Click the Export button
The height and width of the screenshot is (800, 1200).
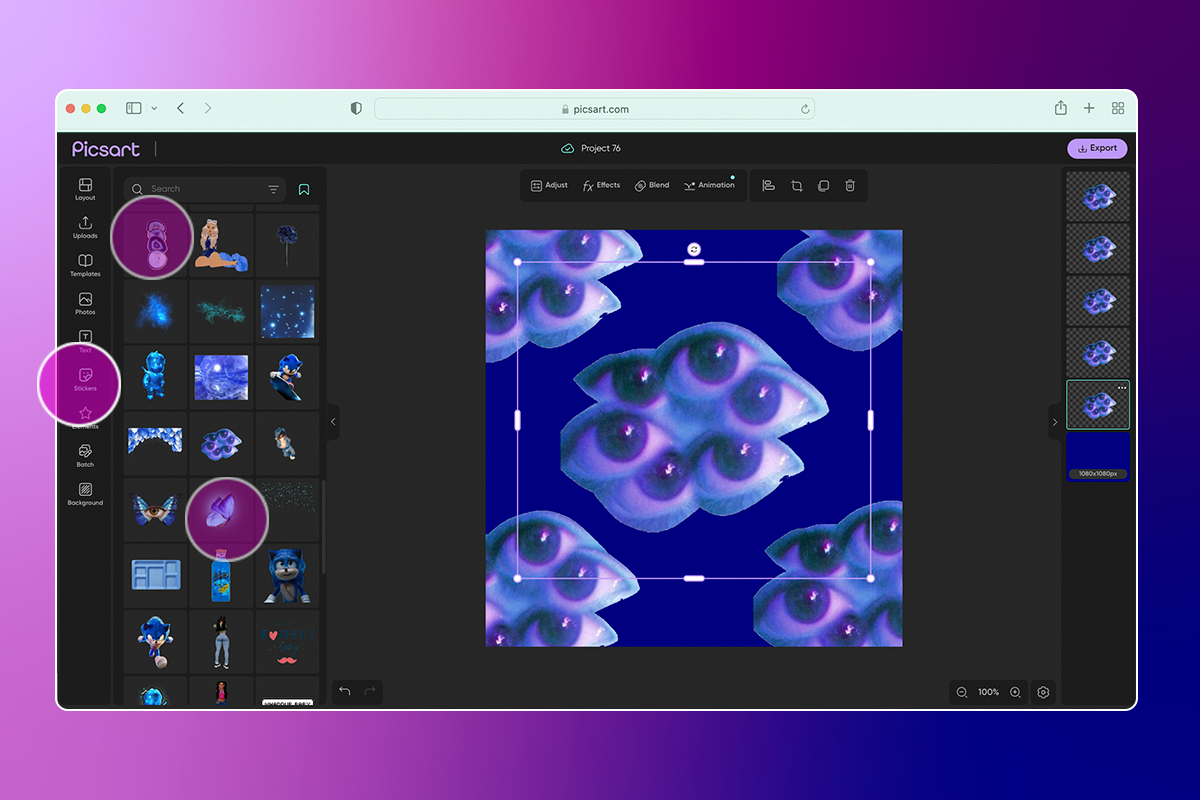[x=1097, y=148]
